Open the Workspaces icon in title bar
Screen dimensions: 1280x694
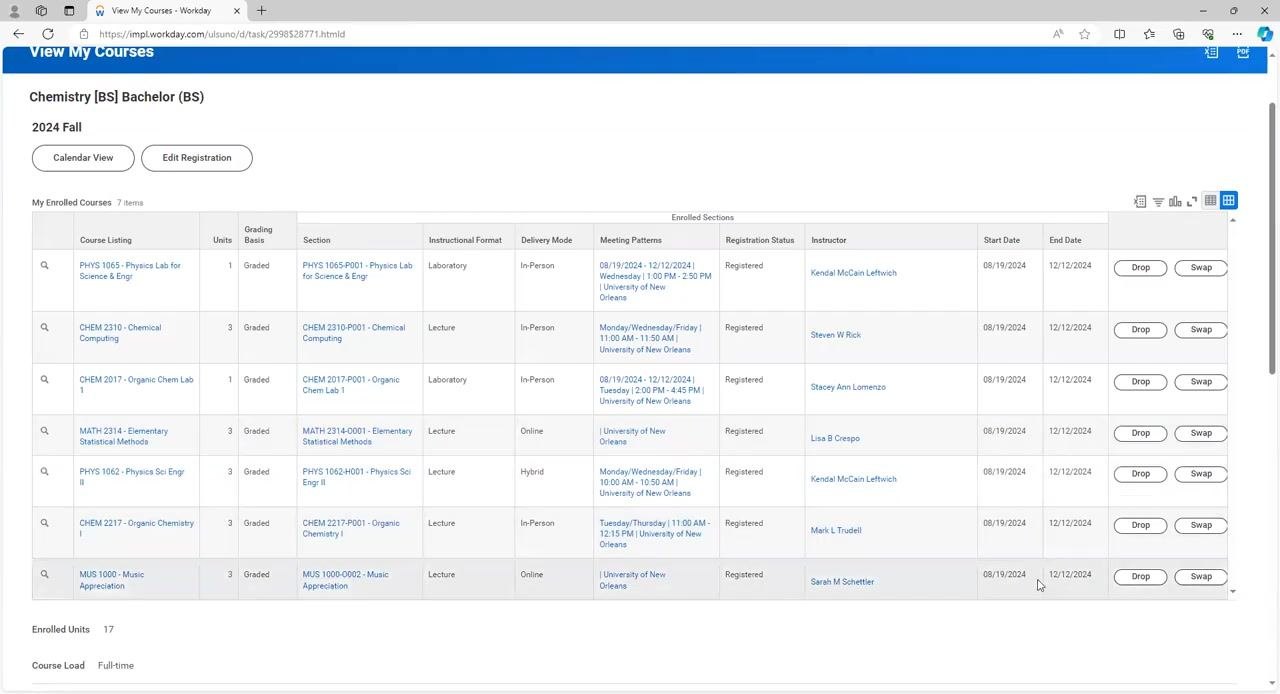(x=41, y=11)
